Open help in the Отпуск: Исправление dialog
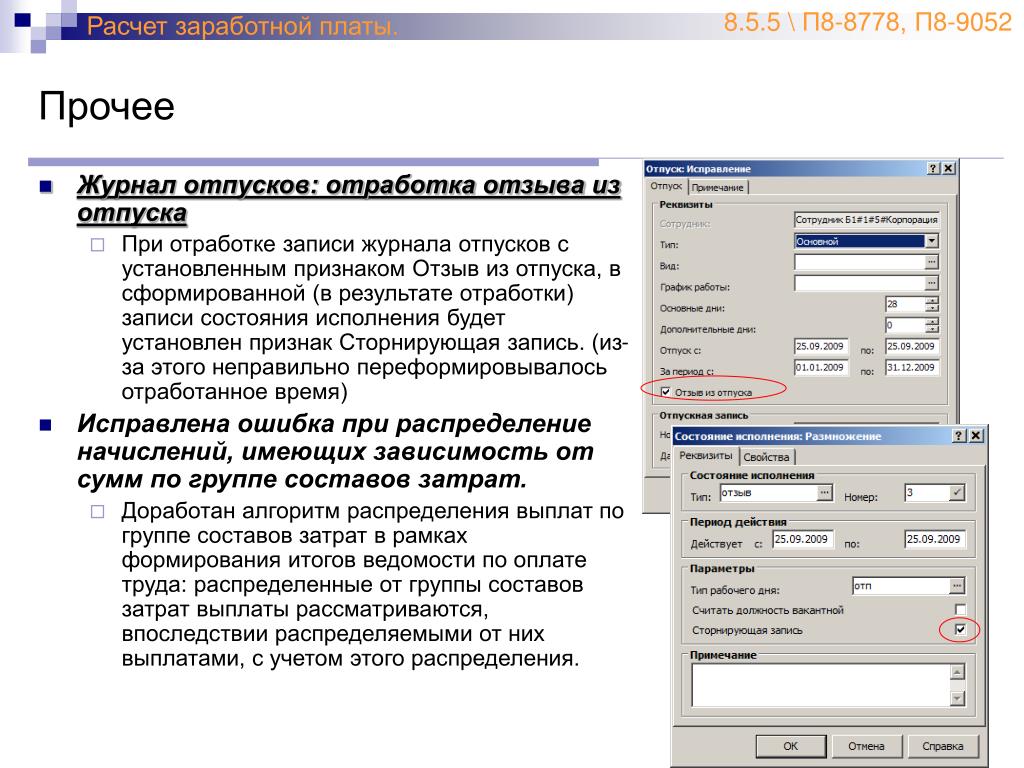 pos(933,168)
